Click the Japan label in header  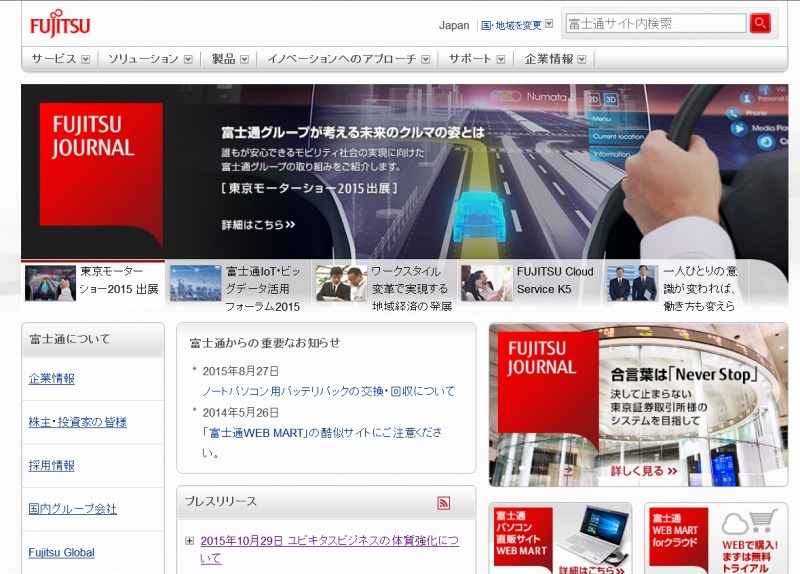[x=454, y=25]
